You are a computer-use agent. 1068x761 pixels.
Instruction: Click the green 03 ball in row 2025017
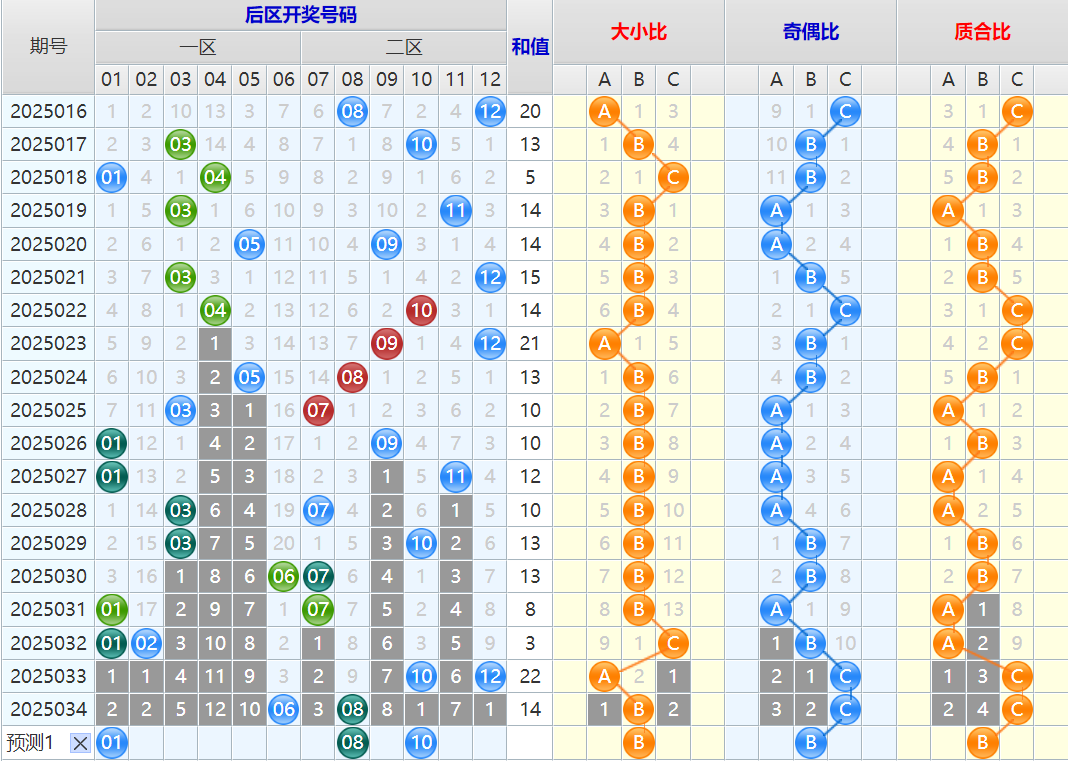coord(180,144)
